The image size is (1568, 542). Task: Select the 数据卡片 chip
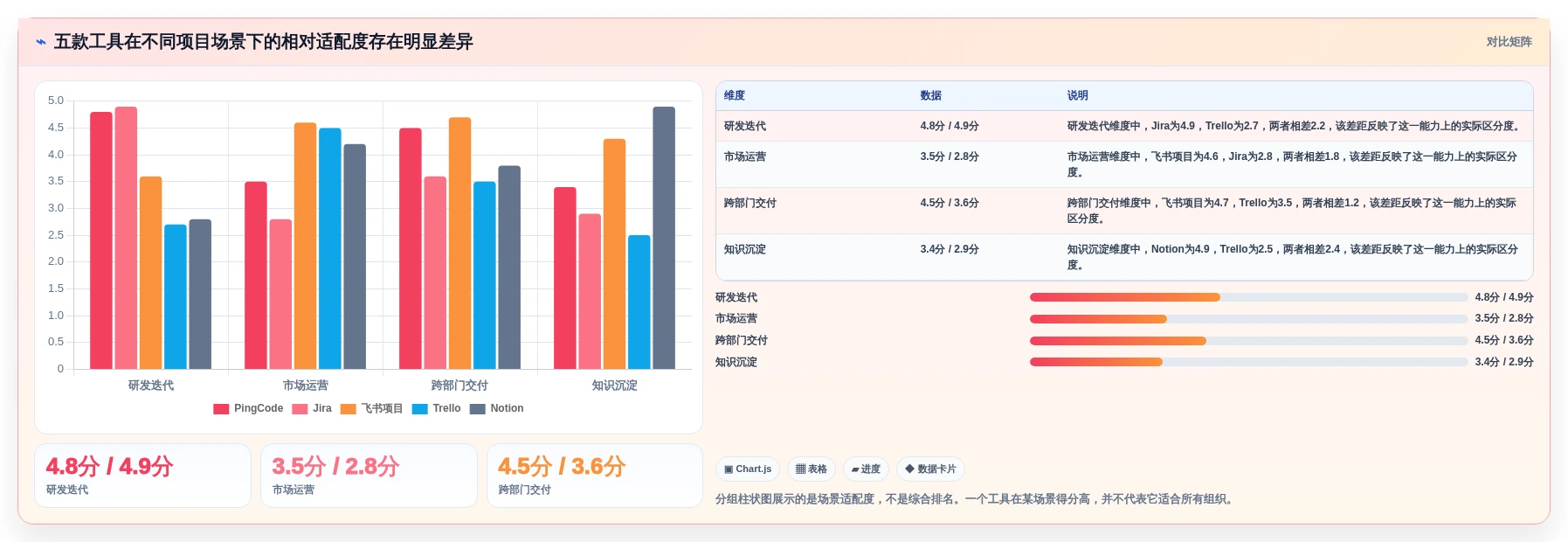(930, 469)
